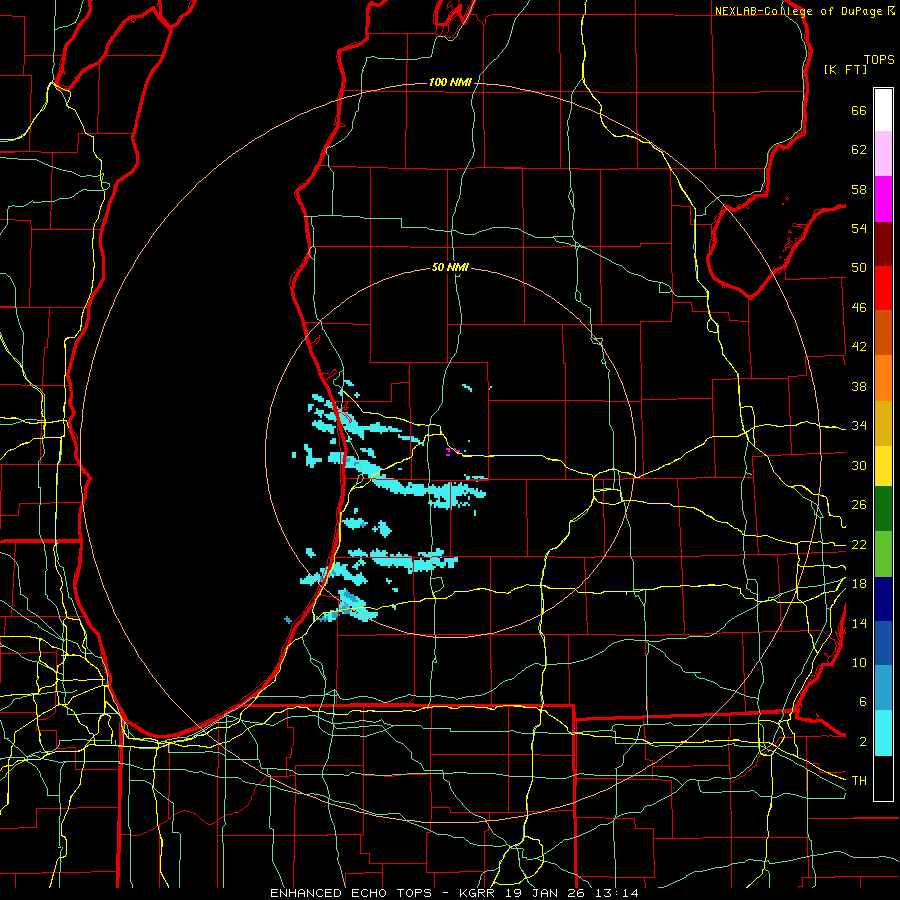The height and width of the screenshot is (900, 900).
Task: Select the light blue legend swatch
Action: pyautogui.click(x=883, y=688)
